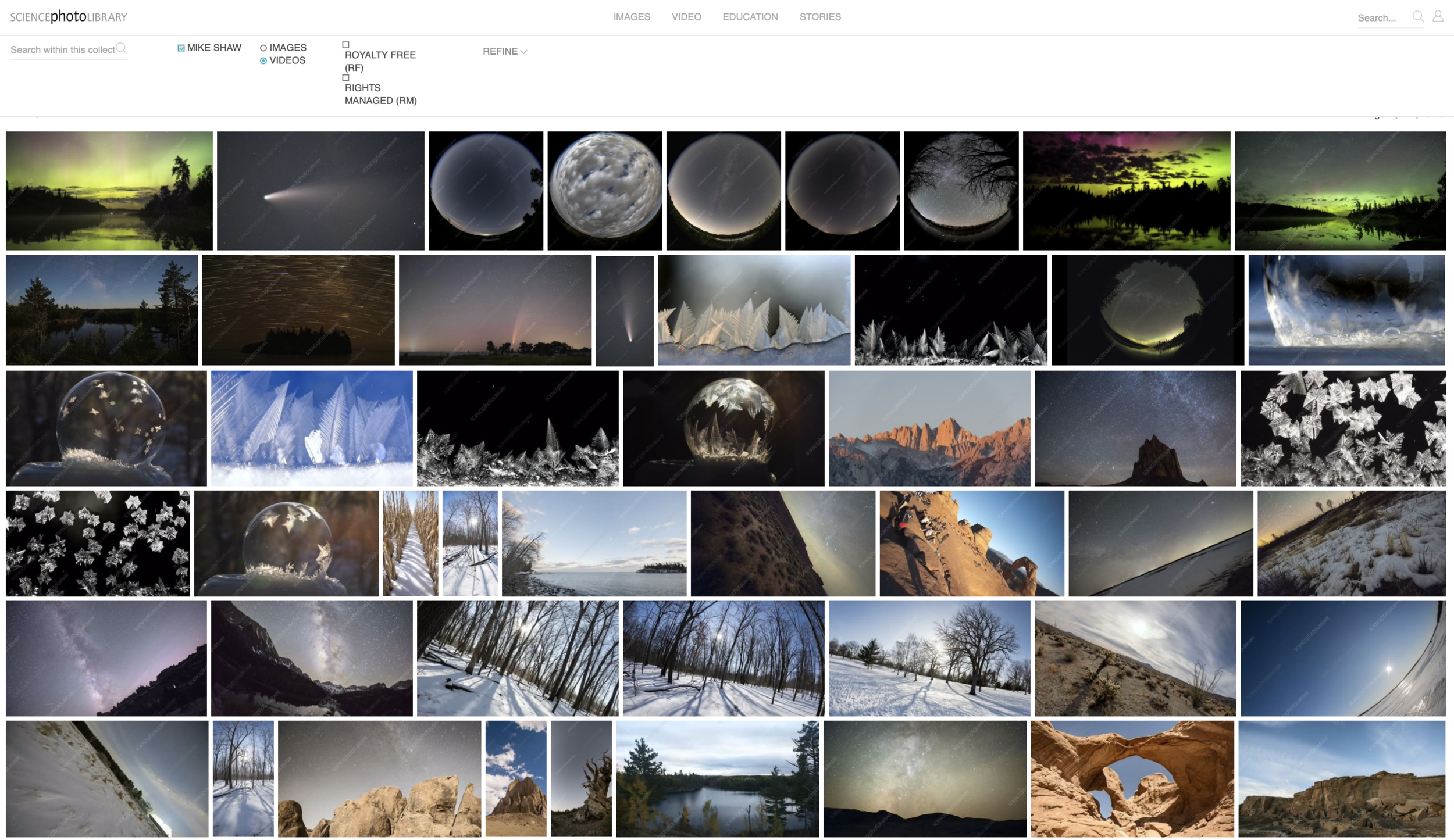Viewport: 1454px width, 840px height.
Task: Click the collection search magnifier icon
Action: click(x=121, y=48)
